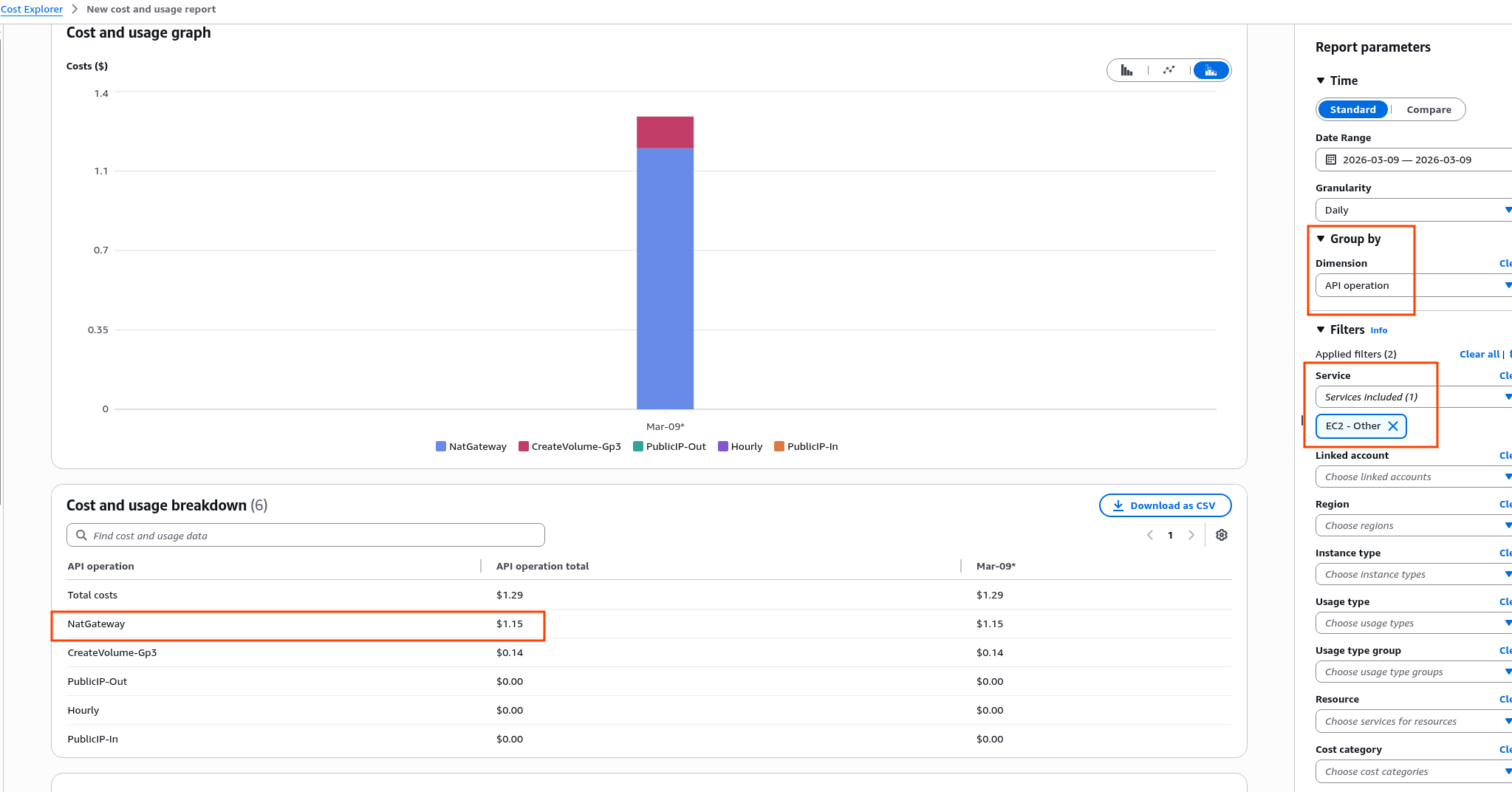Open breakdown table settings gear

1222,535
